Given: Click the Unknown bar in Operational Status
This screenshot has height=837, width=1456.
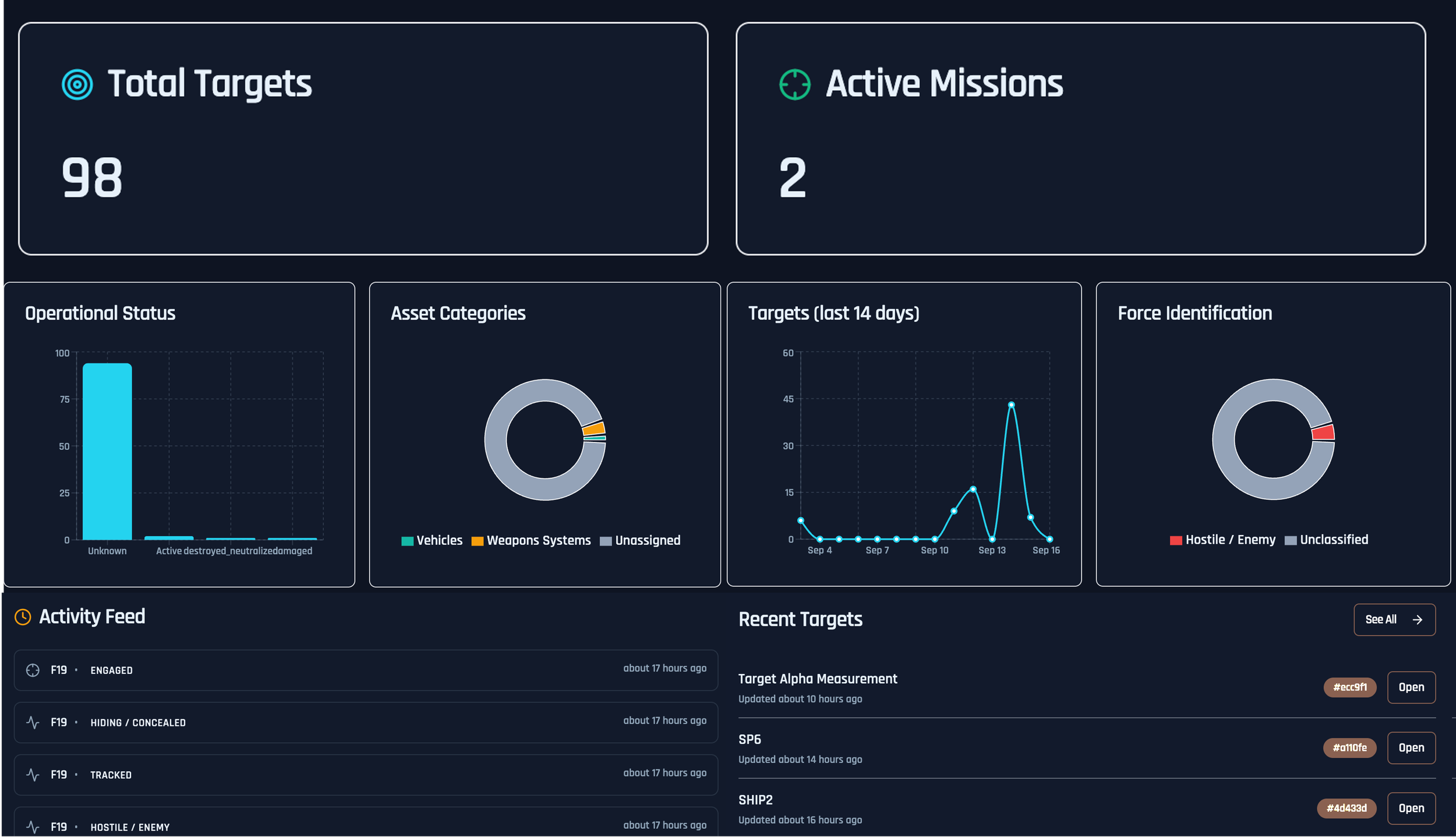Looking at the screenshot, I should click(107, 451).
